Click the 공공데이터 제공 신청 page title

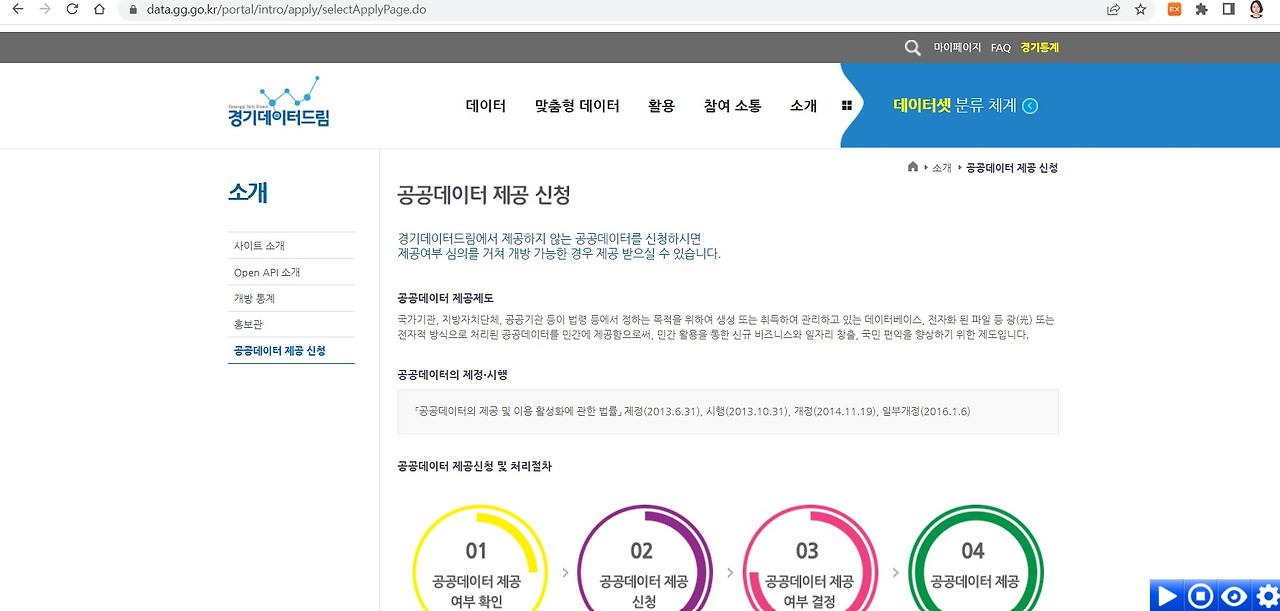484,194
